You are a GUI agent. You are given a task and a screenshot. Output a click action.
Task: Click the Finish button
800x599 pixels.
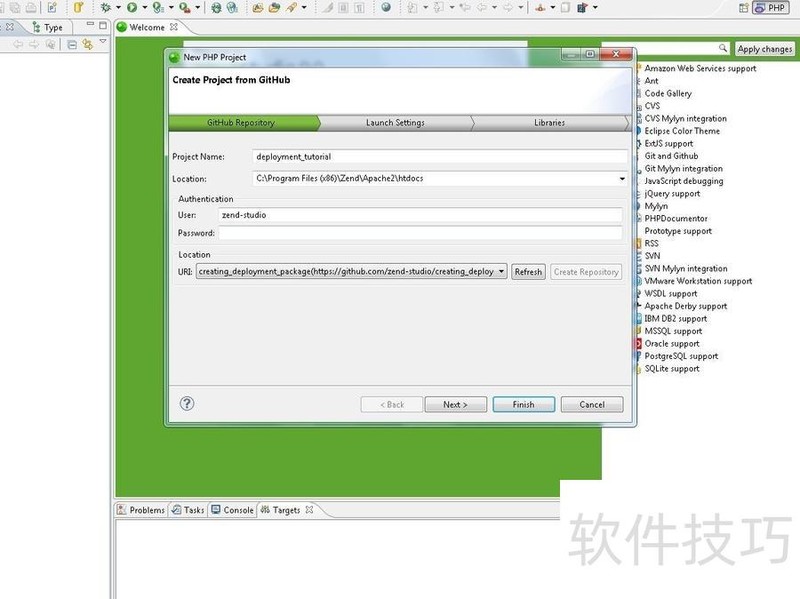(523, 405)
